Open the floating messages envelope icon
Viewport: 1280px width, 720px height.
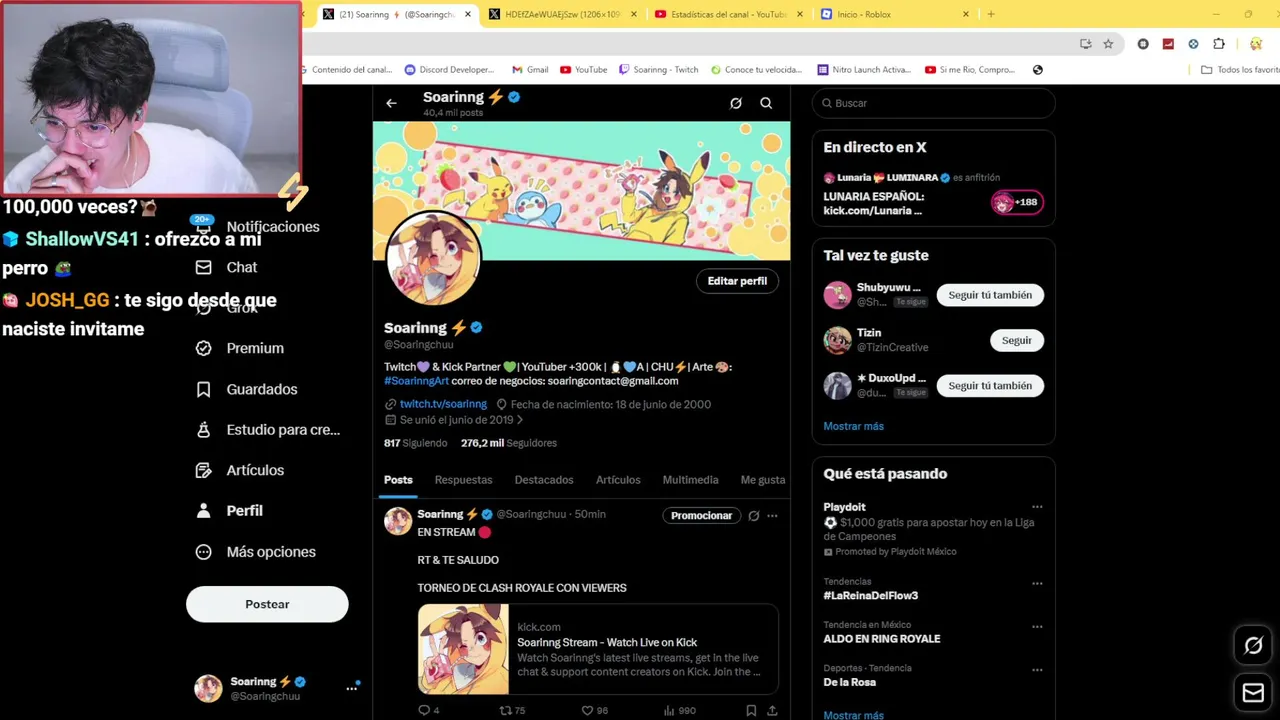click(1253, 692)
